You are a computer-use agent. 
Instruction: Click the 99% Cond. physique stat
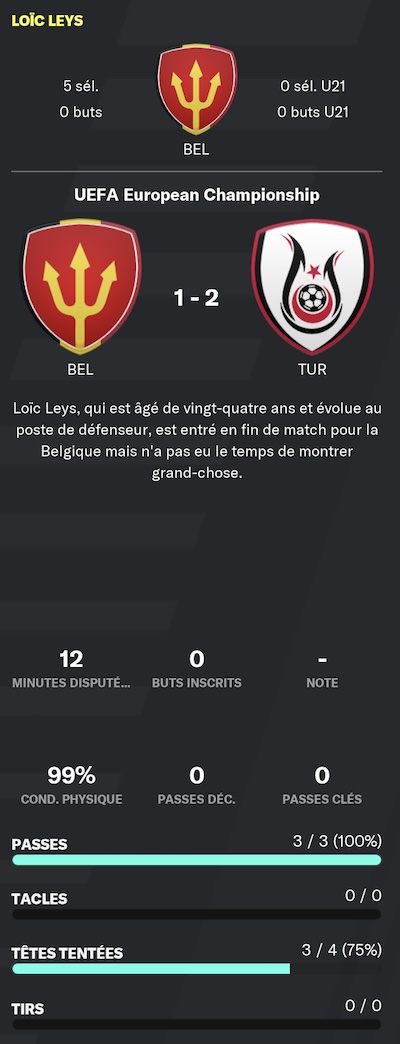coord(71,786)
